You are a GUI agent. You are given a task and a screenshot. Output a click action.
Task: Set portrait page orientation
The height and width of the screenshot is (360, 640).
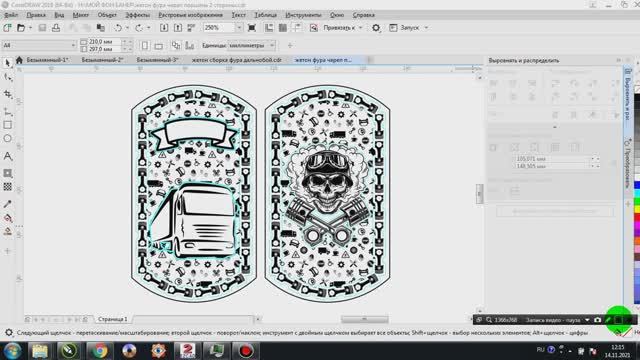(x=144, y=45)
